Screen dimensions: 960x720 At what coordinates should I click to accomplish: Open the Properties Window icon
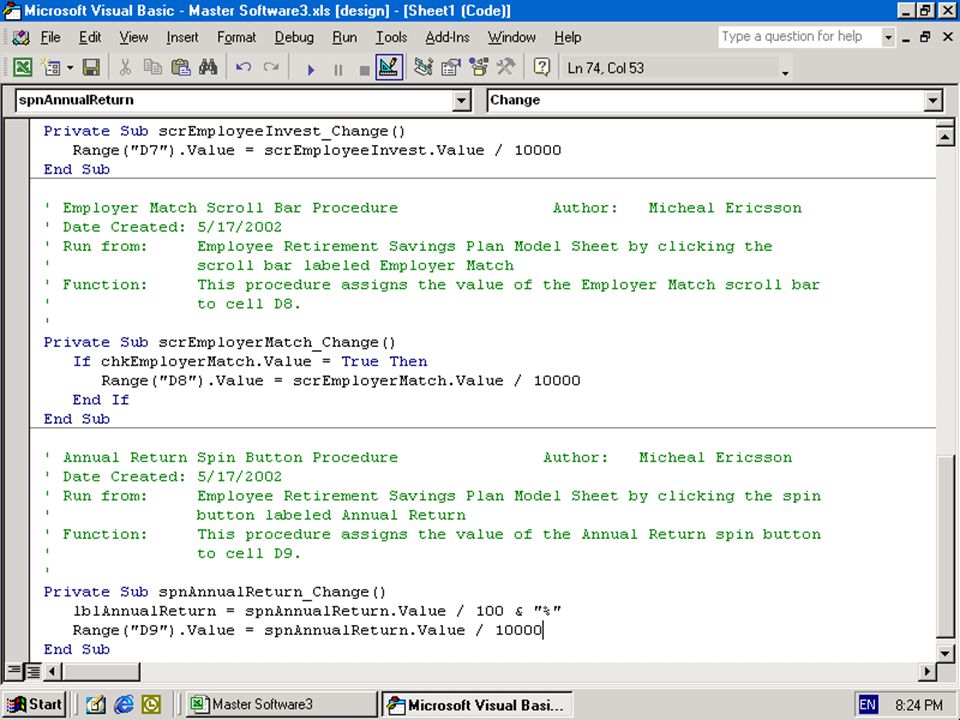click(451, 67)
